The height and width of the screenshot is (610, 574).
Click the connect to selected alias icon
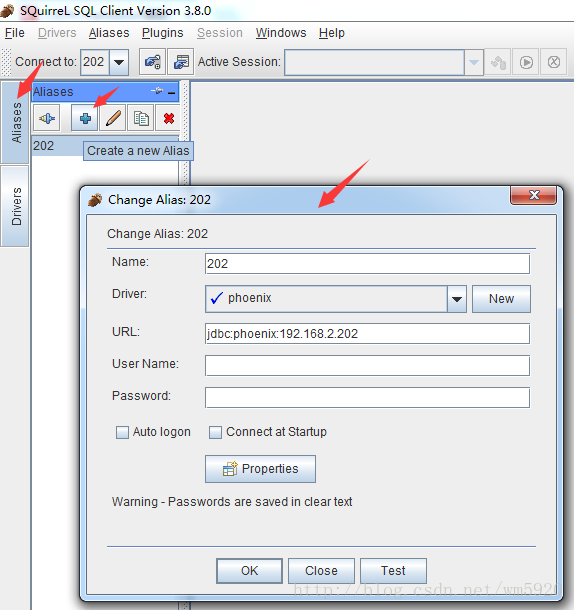tap(47, 118)
